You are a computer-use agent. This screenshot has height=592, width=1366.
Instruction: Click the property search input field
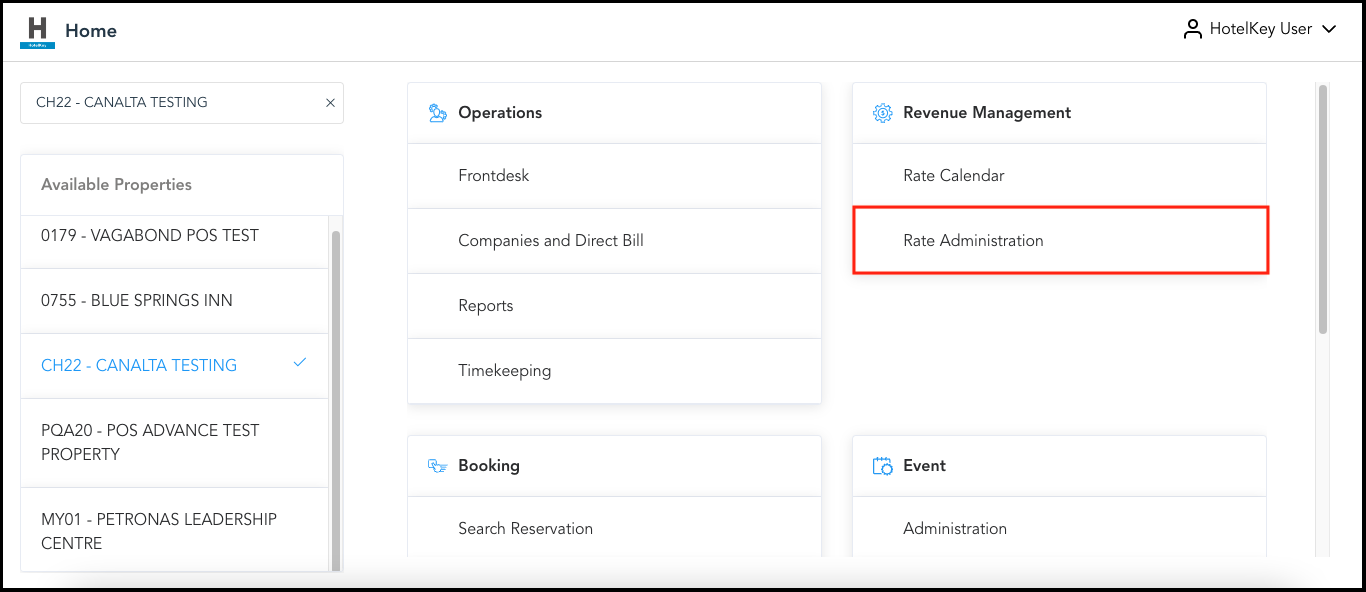170,103
